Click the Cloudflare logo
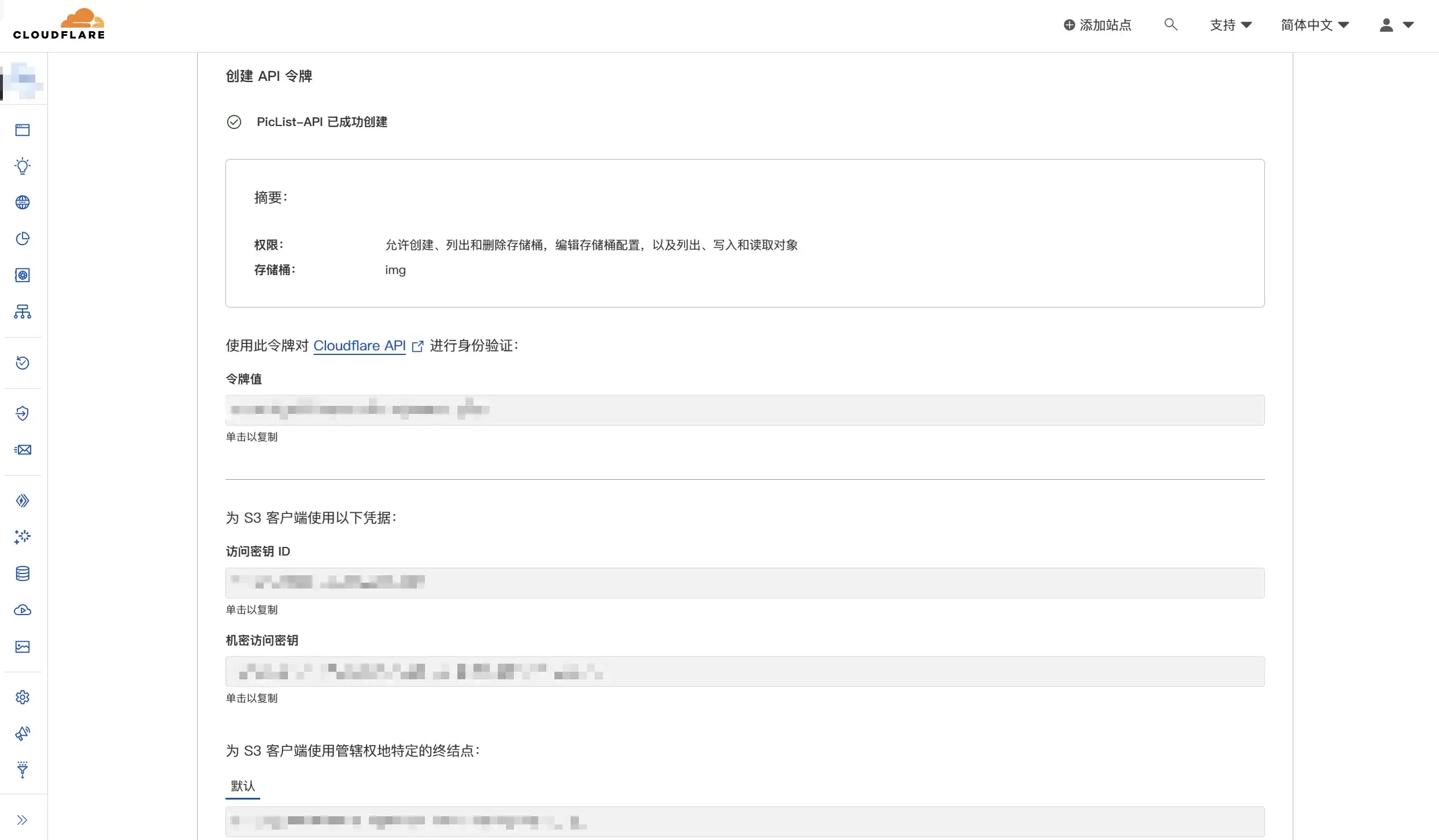The height and width of the screenshot is (840, 1439). tap(59, 24)
